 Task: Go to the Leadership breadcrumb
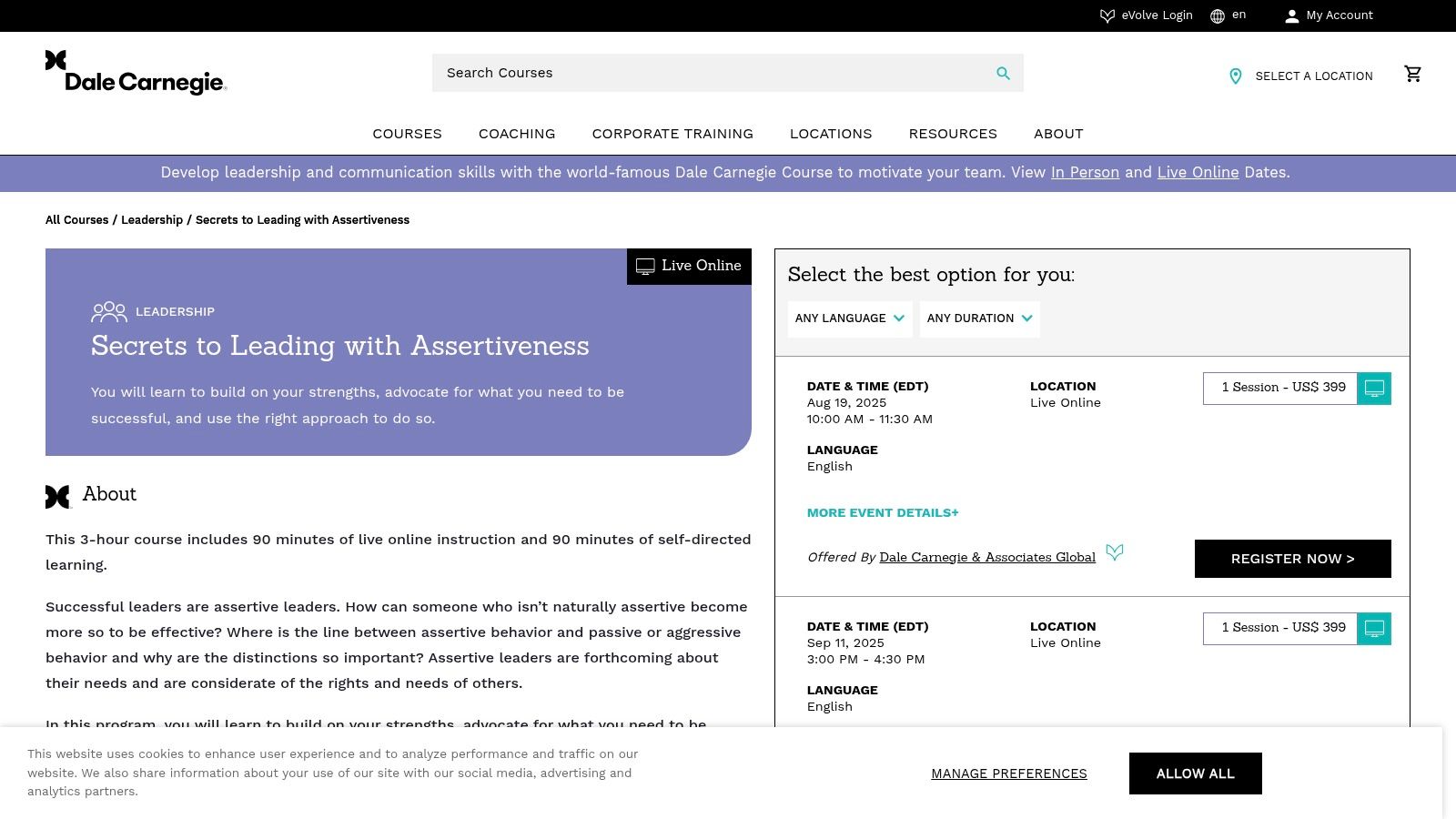coord(152,220)
